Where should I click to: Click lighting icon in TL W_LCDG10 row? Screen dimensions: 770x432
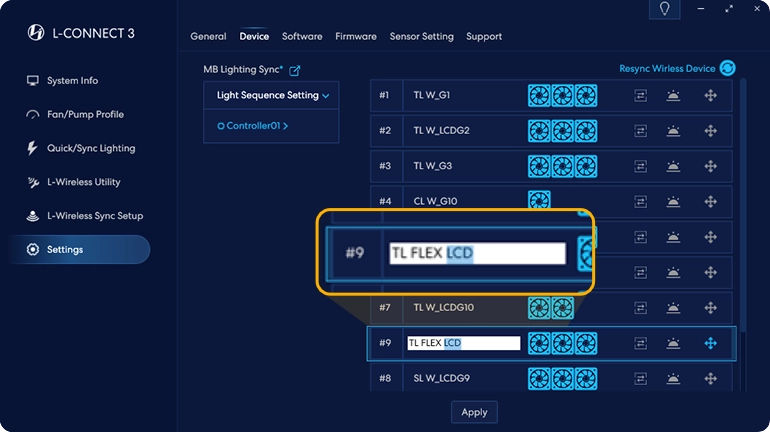coord(673,308)
